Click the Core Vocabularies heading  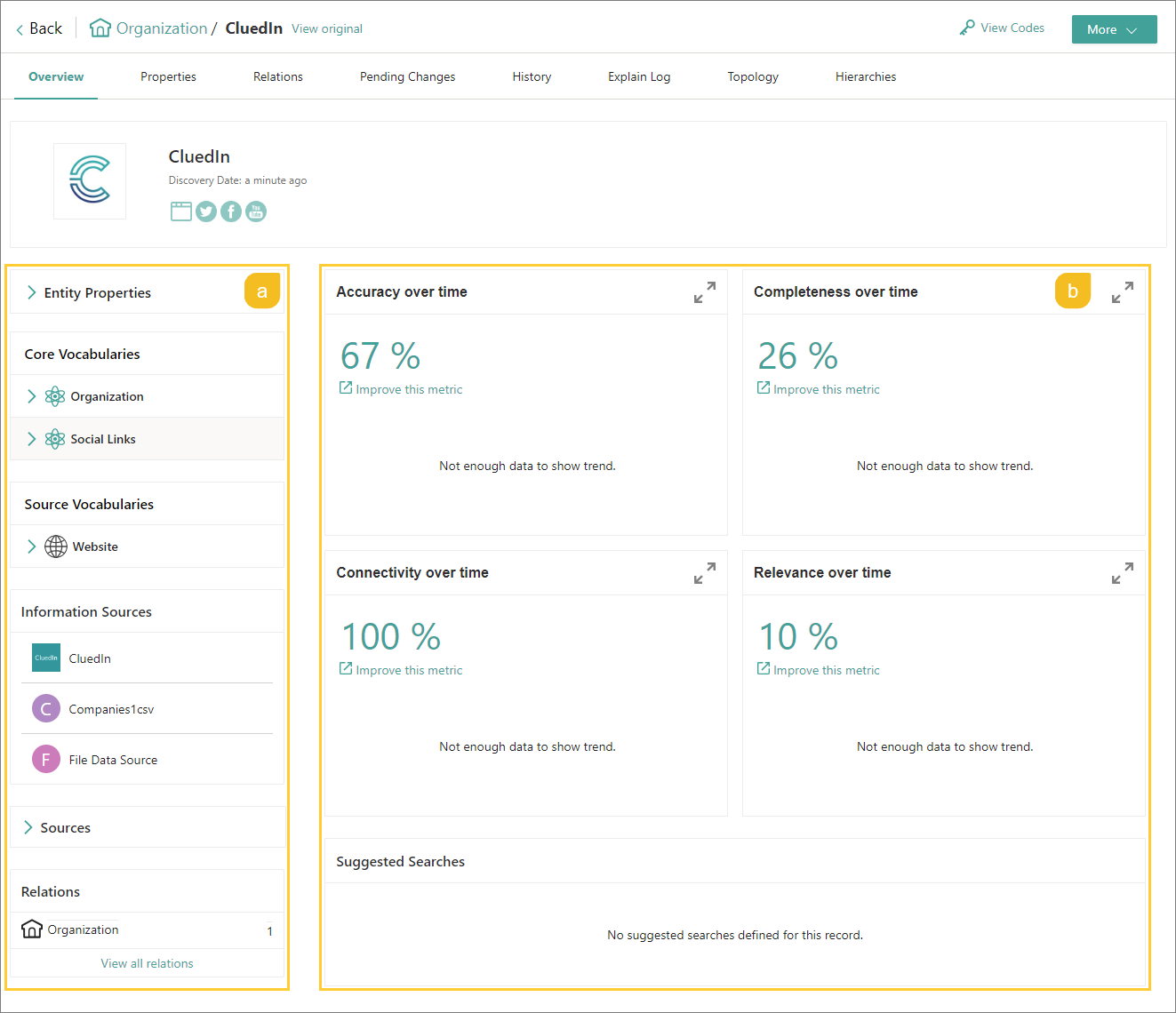click(x=83, y=354)
